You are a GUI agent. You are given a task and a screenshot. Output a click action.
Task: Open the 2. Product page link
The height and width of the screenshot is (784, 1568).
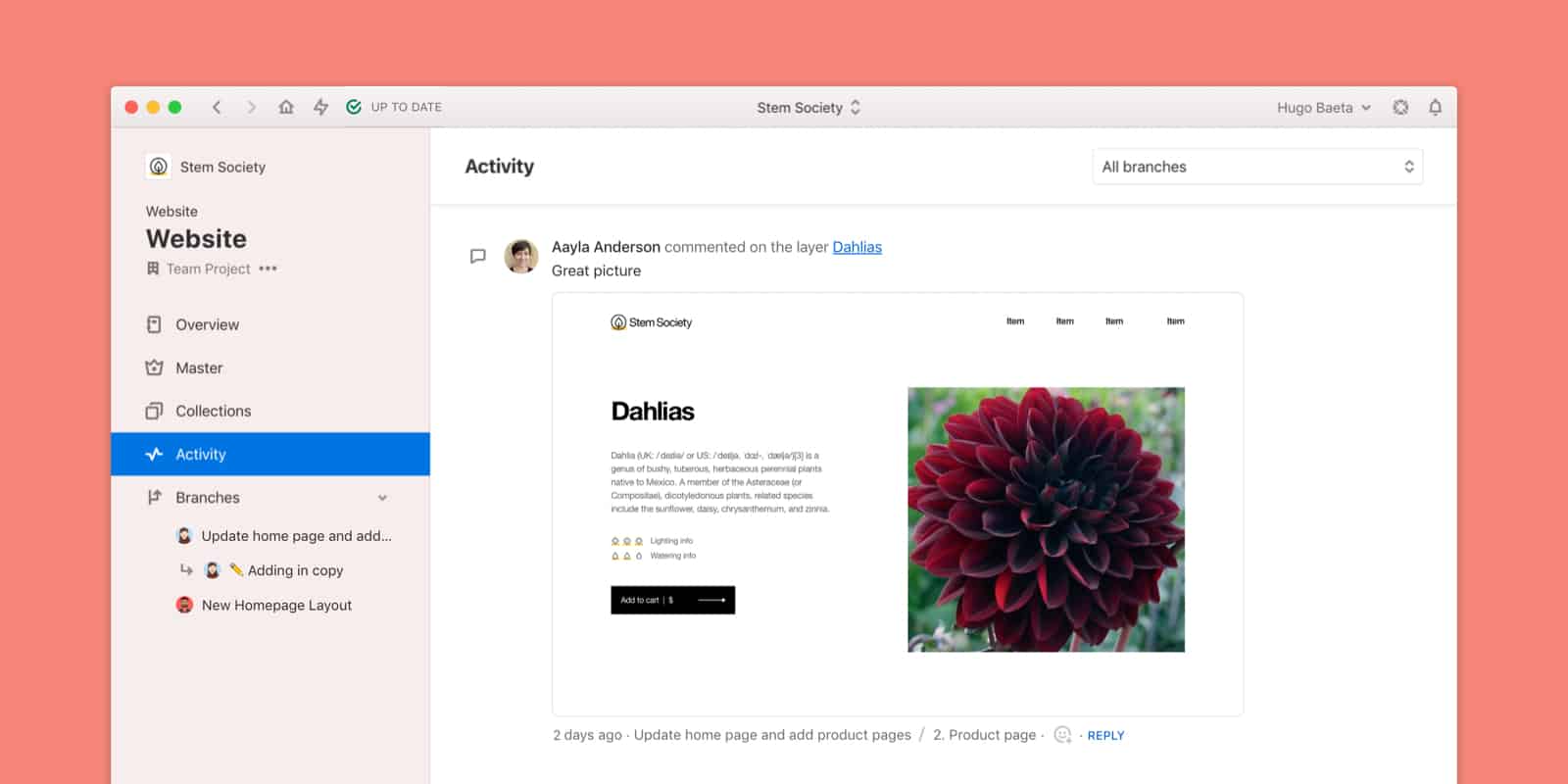984,735
